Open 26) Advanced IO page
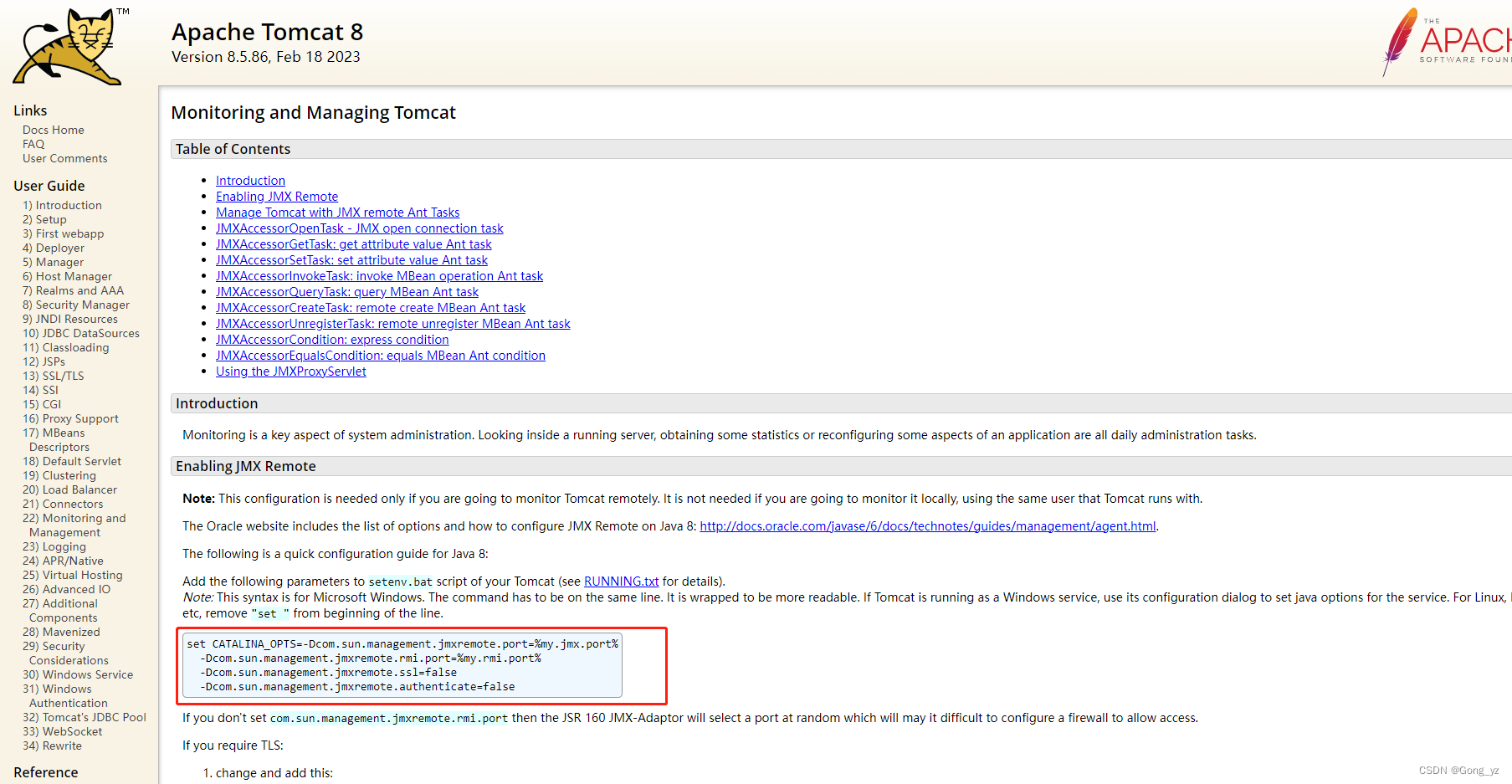Screen dimensions: 1512x784 [x=66, y=589]
